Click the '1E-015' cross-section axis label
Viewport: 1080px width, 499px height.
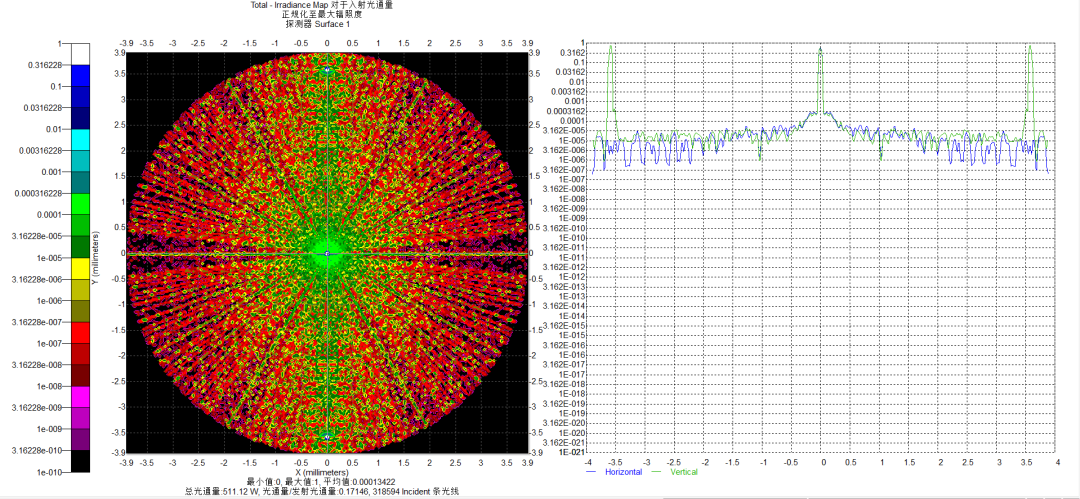coord(571,335)
